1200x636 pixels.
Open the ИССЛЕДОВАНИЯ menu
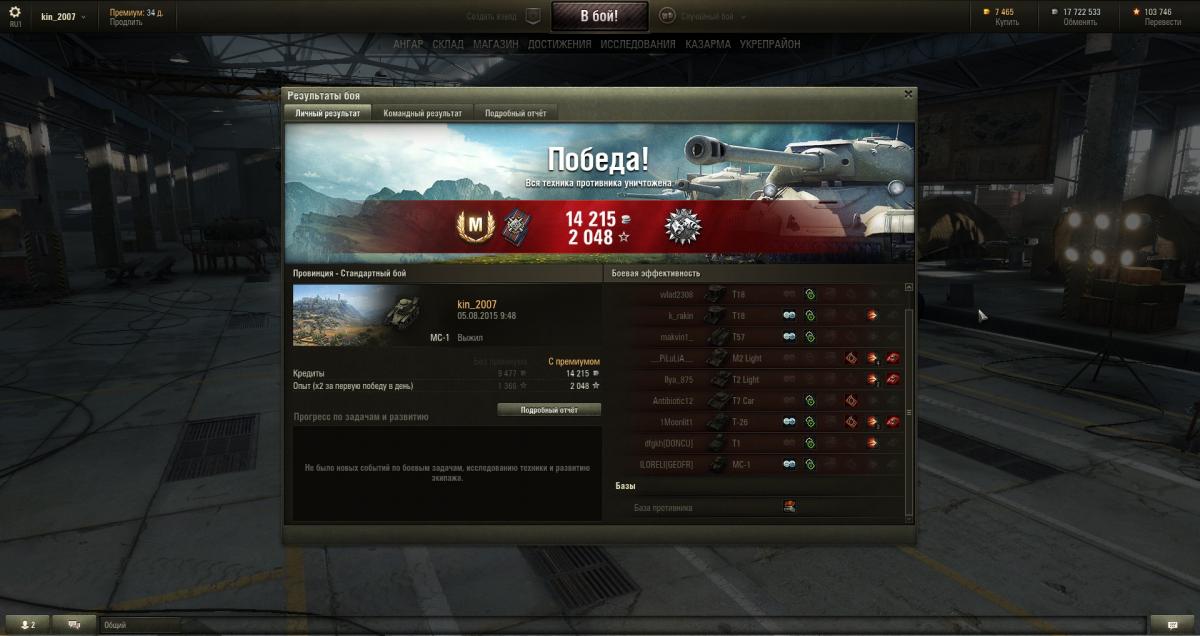tap(638, 44)
